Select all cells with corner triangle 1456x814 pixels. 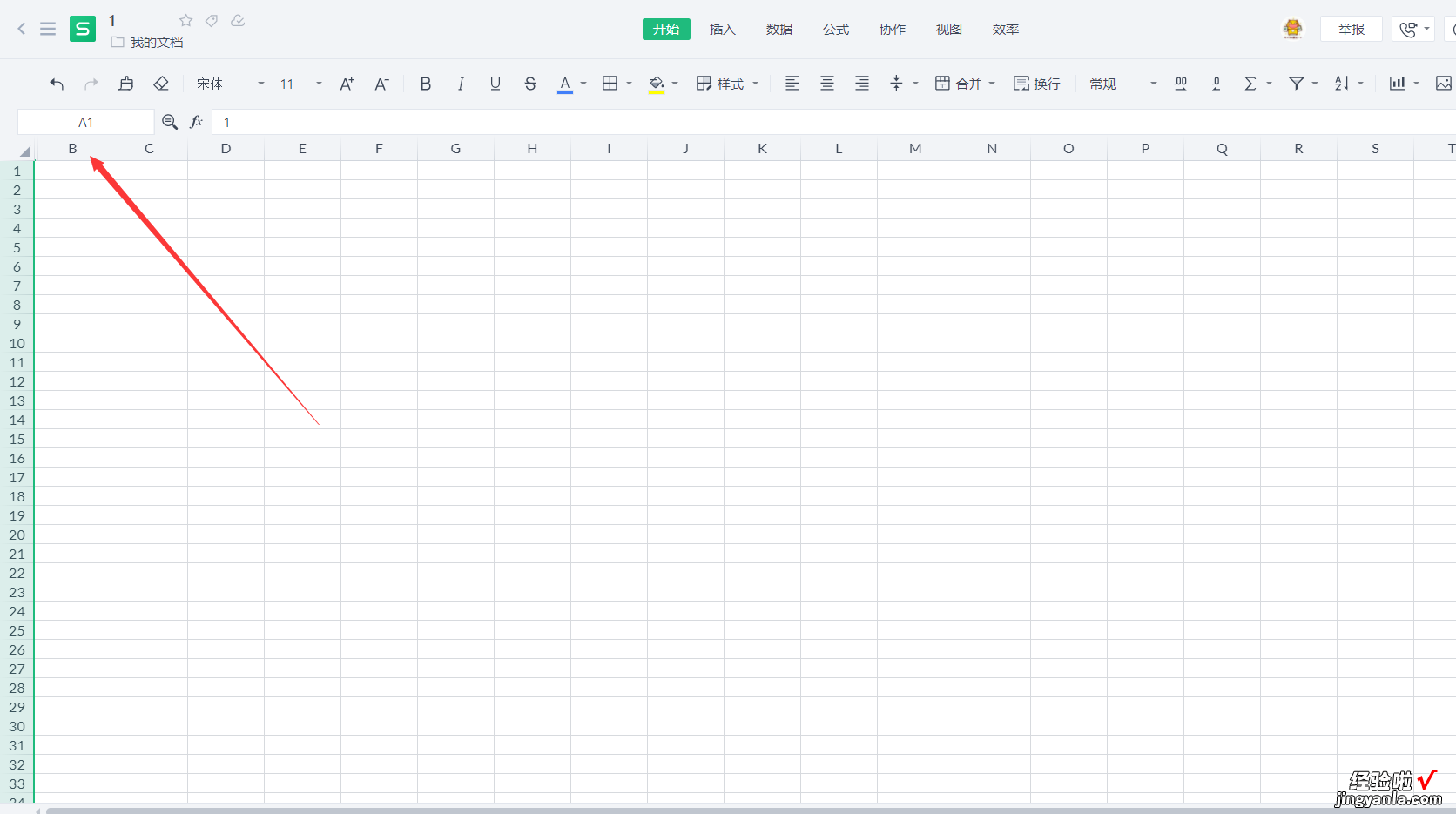(x=24, y=151)
